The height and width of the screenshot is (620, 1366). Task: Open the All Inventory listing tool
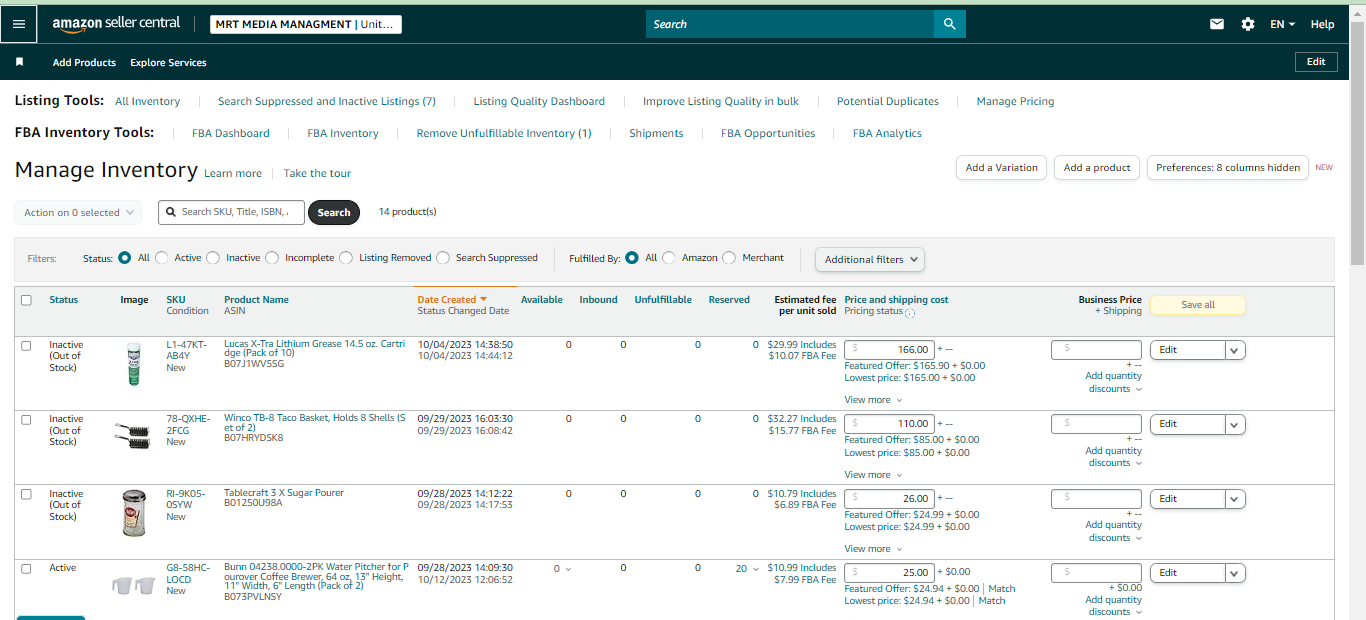pos(147,101)
